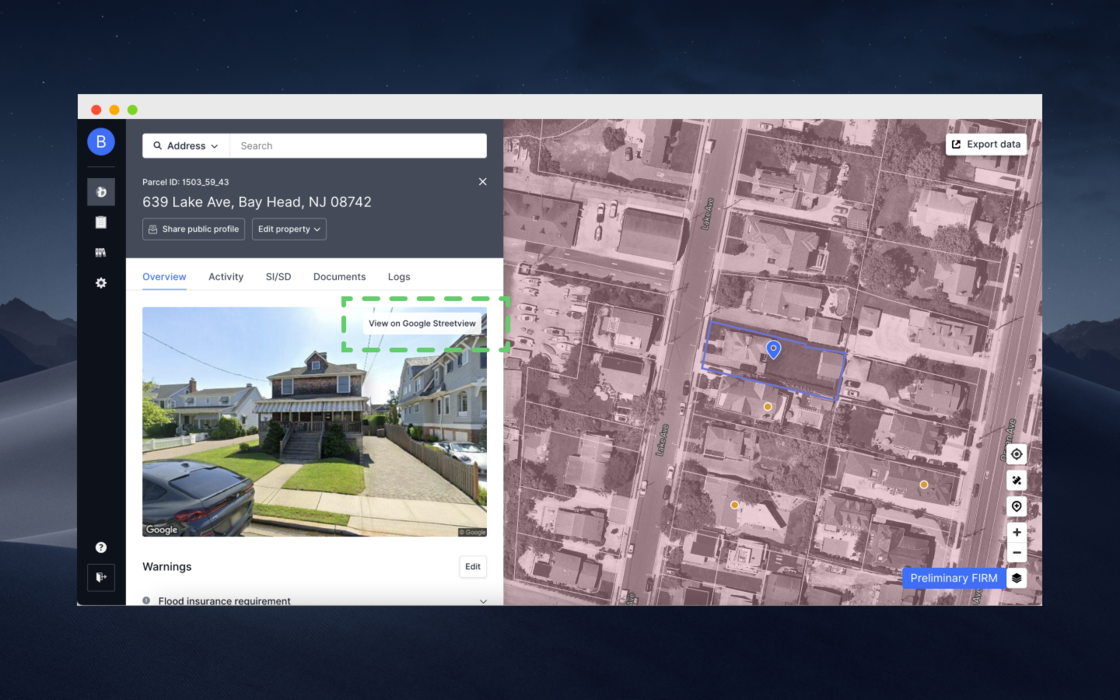Click the info icon beside Flood insurance requirement

146,601
